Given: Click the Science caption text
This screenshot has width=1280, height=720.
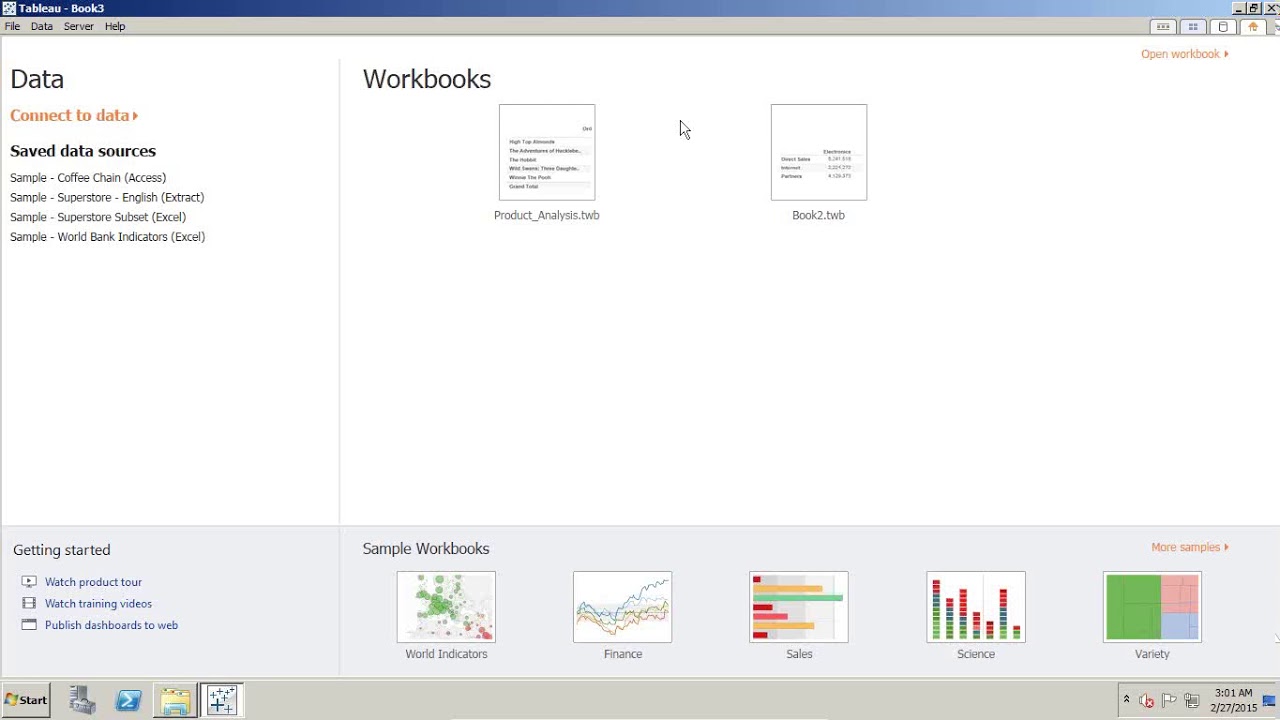Looking at the screenshot, I should click(x=976, y=654).
